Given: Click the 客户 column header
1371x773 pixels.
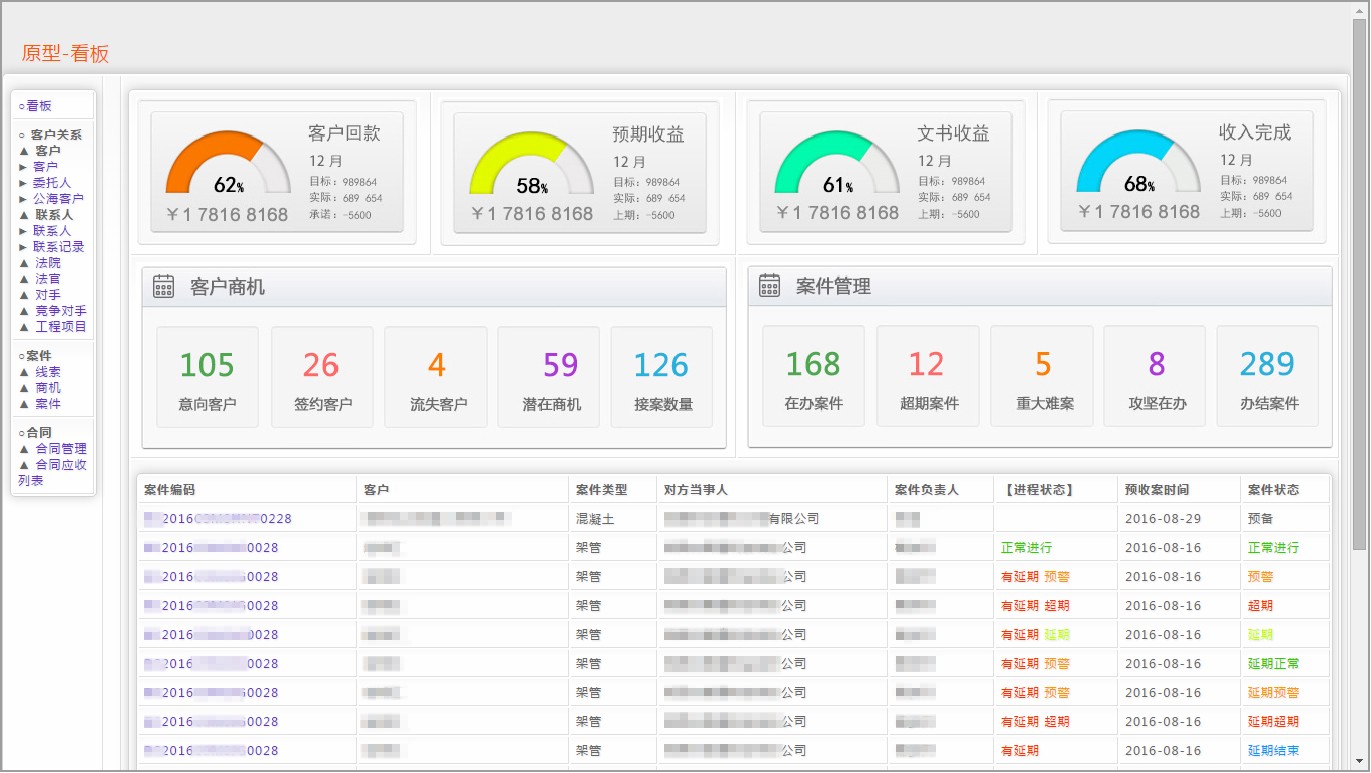Looking at the screenshot, I should [x=376, y=490].
